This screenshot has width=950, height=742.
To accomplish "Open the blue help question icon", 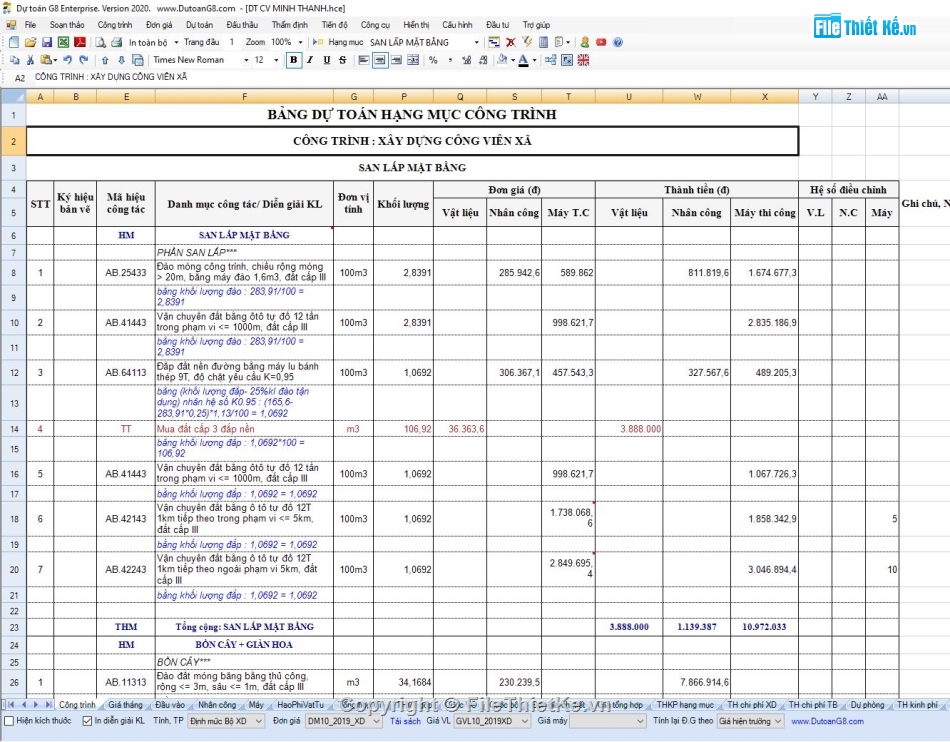I will click(x=617, y=42).
